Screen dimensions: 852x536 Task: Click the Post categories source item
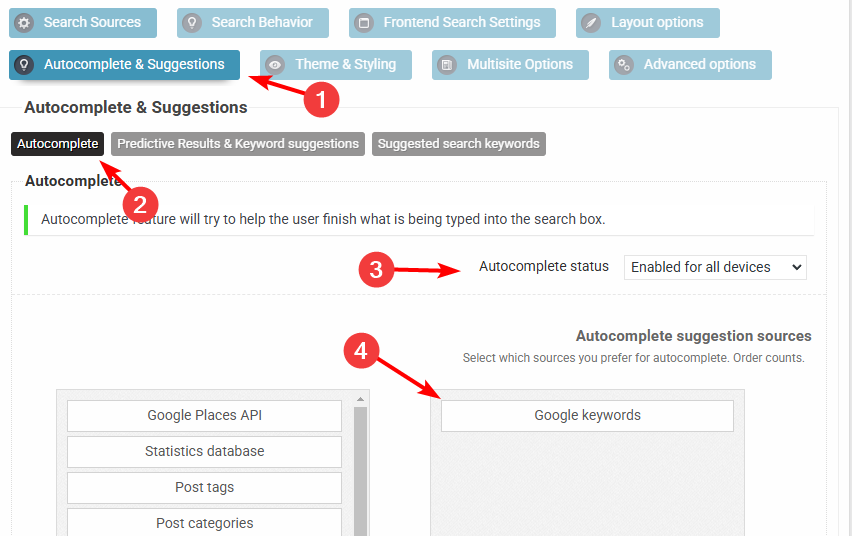click(204, 523)
